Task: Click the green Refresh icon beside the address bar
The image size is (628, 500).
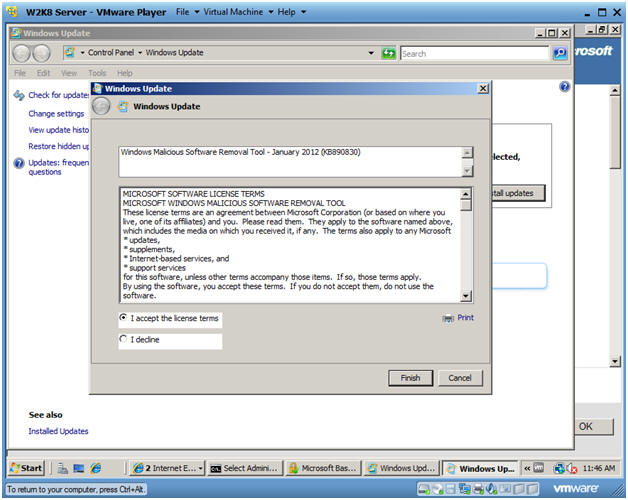Action: coord(388,53)
